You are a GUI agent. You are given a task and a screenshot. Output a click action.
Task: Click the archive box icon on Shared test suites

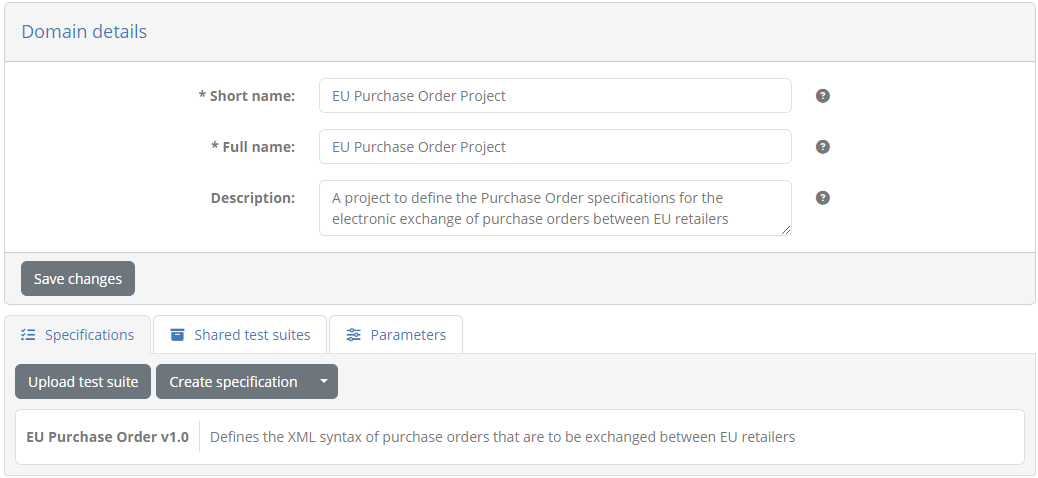[x=177, y=335]
